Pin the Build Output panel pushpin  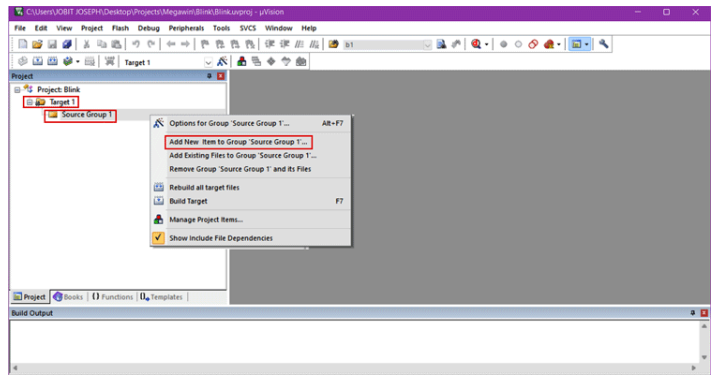[x=692, y=313]
